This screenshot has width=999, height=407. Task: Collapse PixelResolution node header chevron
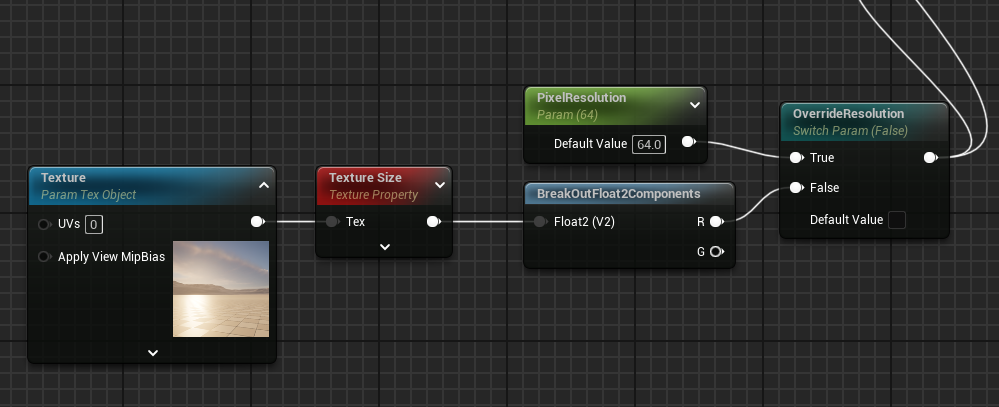click(x=695, y=105)
